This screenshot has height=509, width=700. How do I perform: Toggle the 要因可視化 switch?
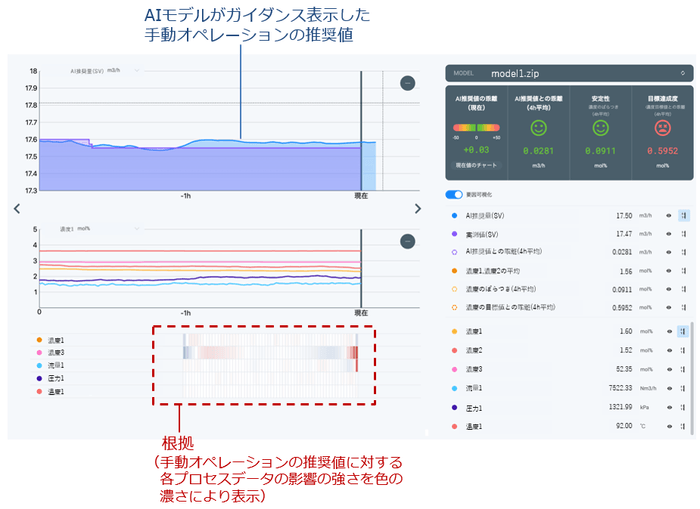(x=455, y=194)
